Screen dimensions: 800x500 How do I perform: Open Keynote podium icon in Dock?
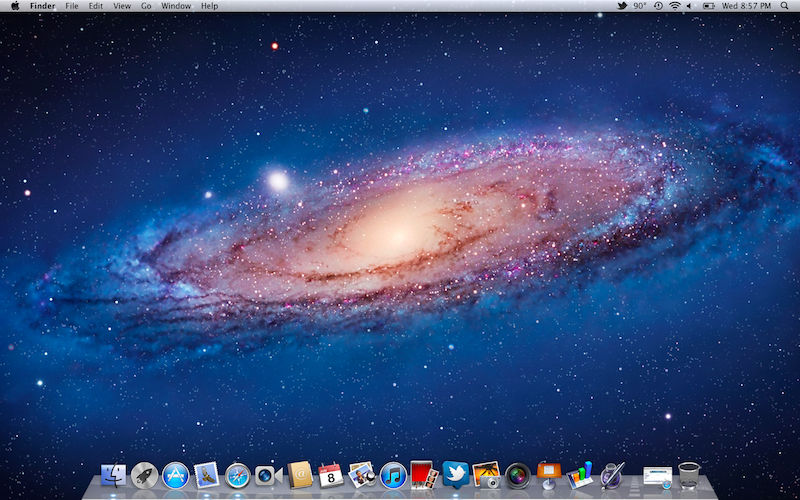click(549, 476)
